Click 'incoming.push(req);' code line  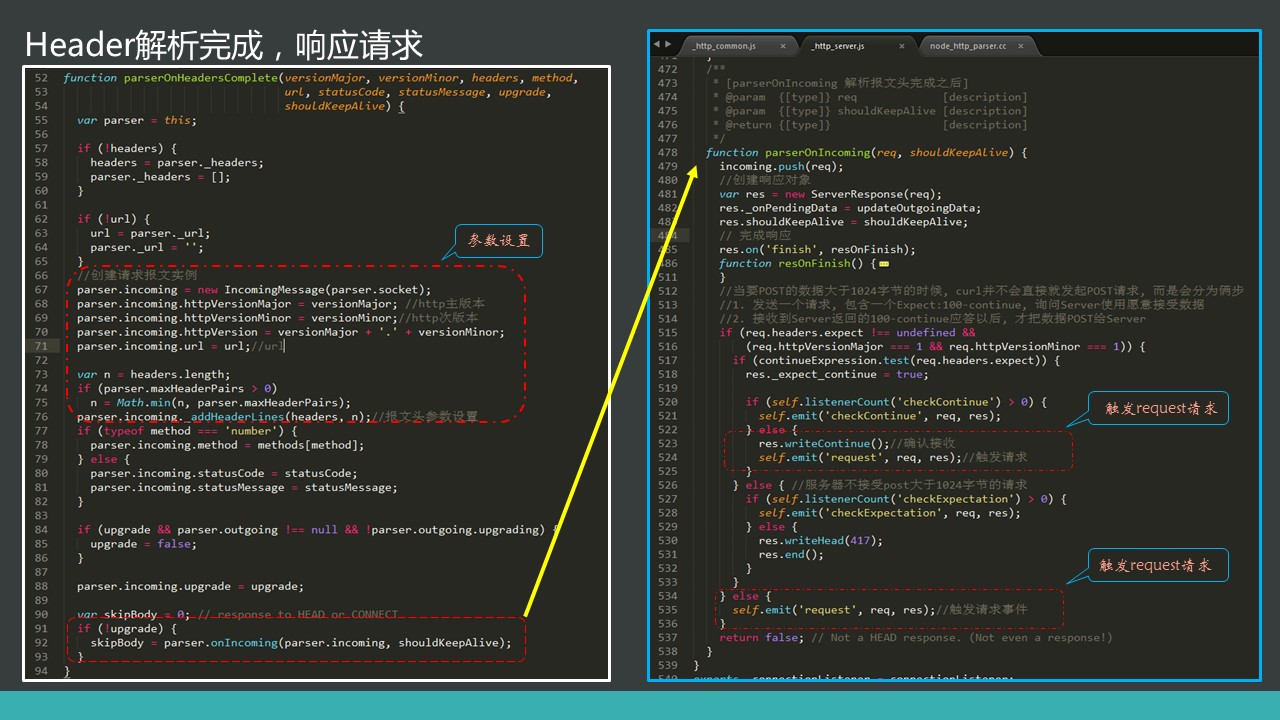pos(781,166)
